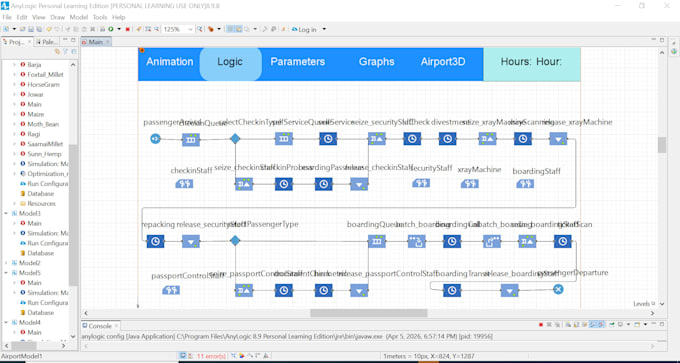Open the dropdown arrow beside Log in
The width and height of the screenshot is (680, 363).
click(324, 29)
